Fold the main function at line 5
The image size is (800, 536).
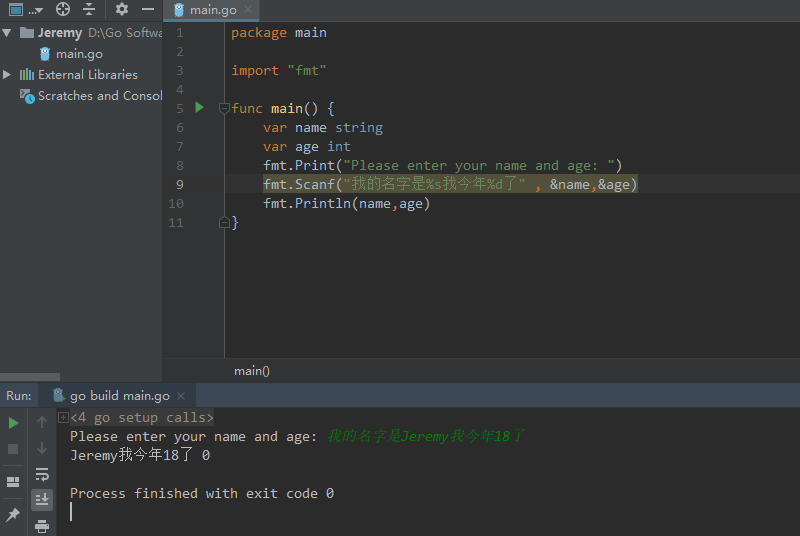[223, 108]
